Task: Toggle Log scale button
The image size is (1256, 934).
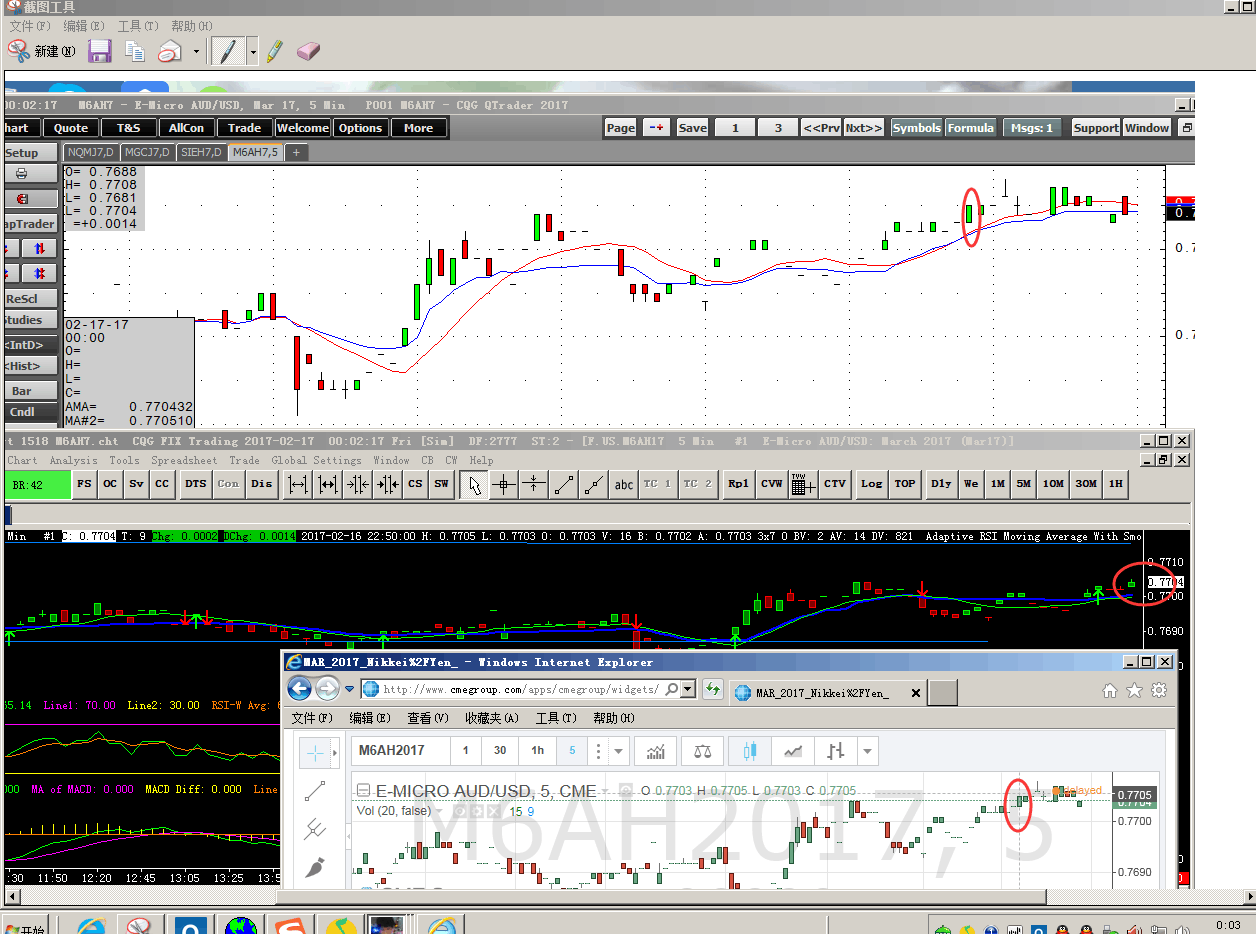Action: 872,484
